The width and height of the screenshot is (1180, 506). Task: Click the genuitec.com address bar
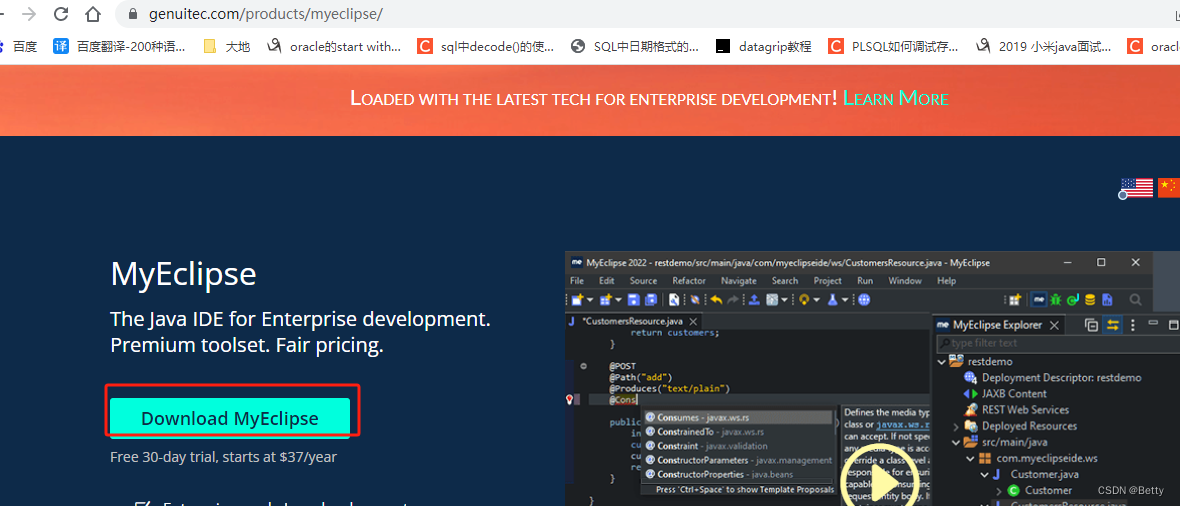tap(647, 14)
